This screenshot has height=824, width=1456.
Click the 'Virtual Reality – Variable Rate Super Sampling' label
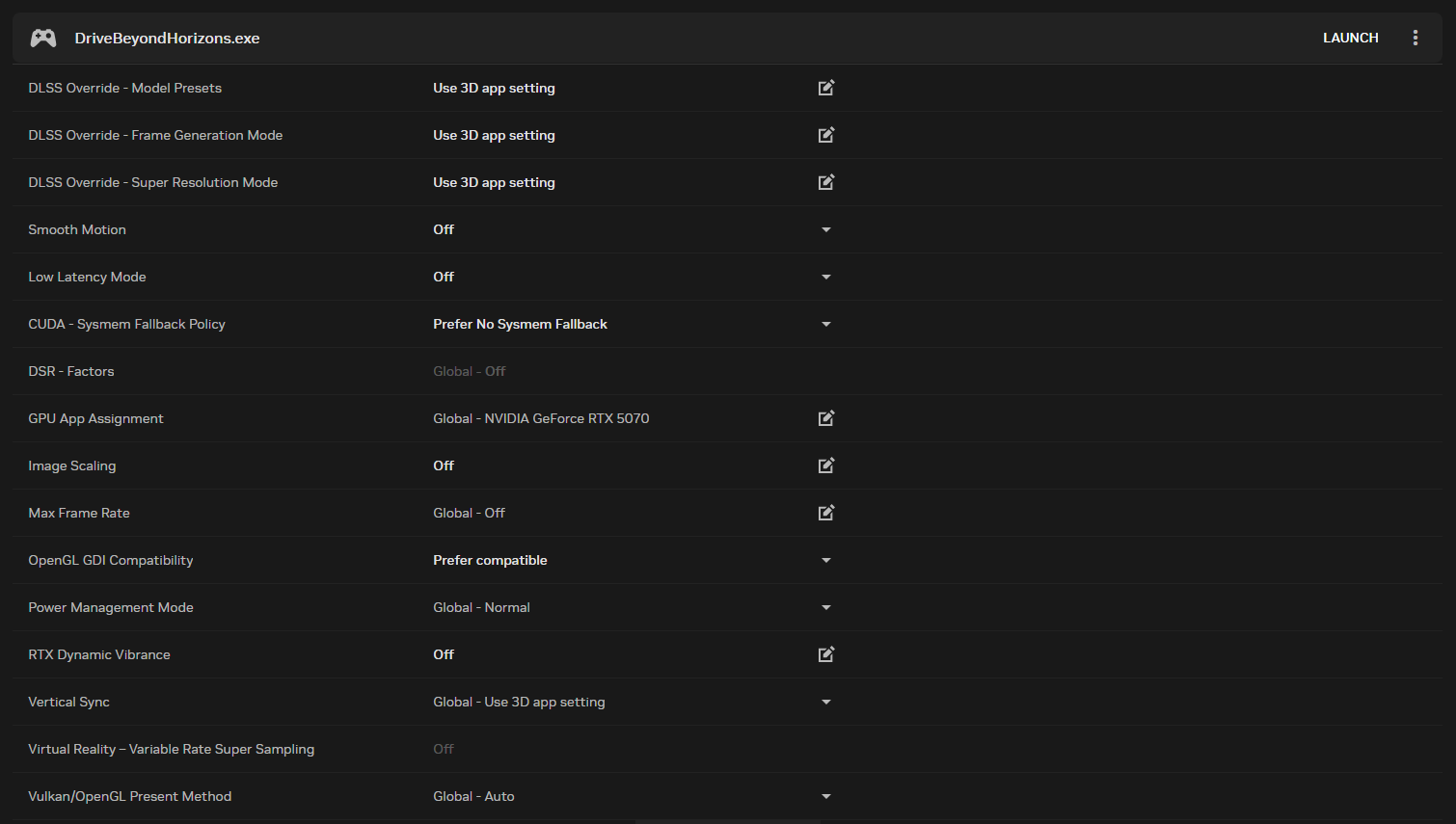point(171,749)
